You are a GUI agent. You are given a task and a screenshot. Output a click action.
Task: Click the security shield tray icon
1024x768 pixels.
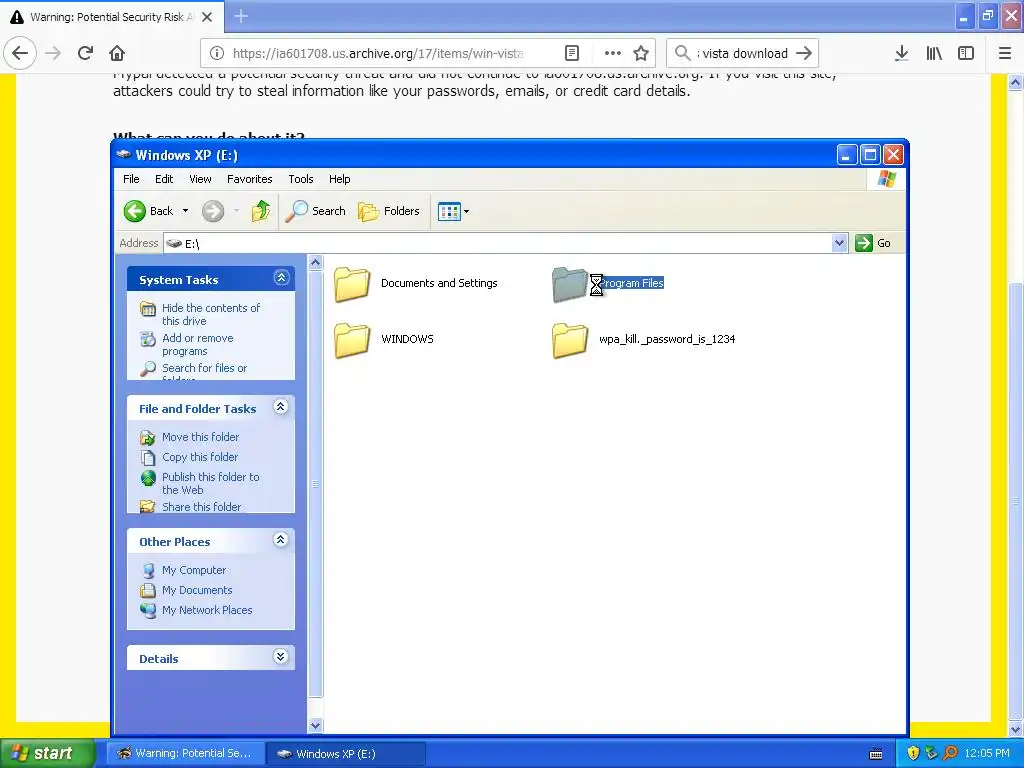(x=913, y=754)
